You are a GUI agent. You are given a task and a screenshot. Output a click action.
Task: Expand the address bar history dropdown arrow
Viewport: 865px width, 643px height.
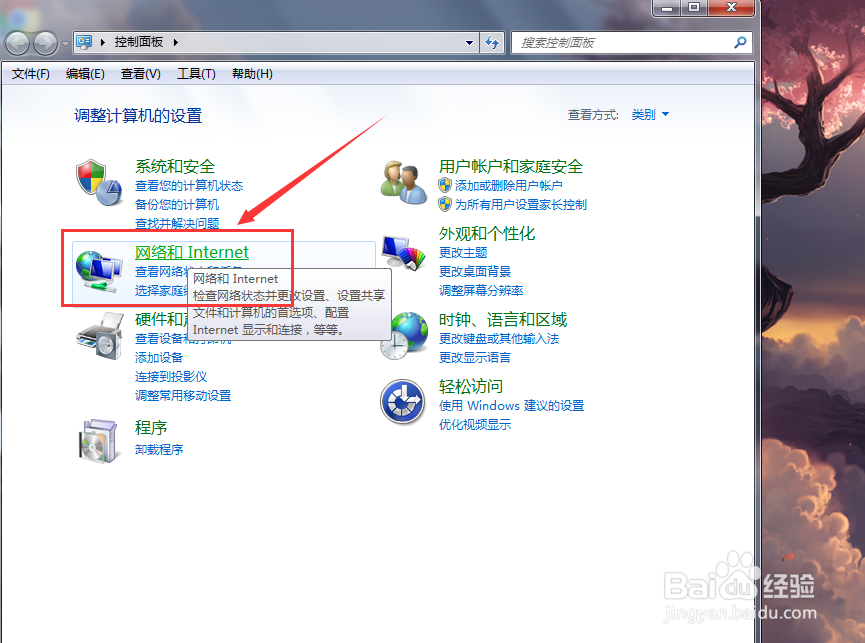pyautogui.click(x=468, y=42)
